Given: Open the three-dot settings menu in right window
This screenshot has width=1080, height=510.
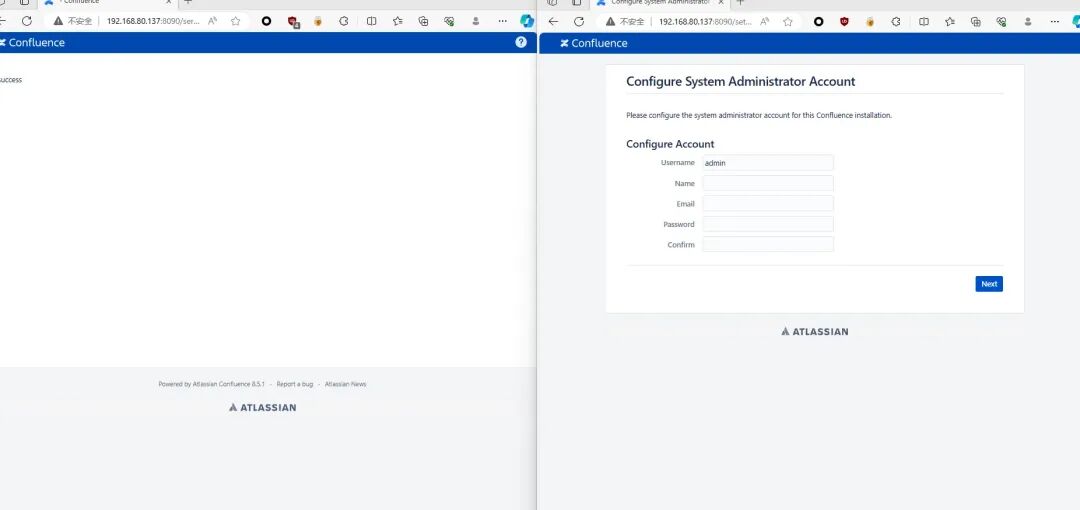Looking at the screenshot, I should pyautogui.click(x=1055, y=21).
